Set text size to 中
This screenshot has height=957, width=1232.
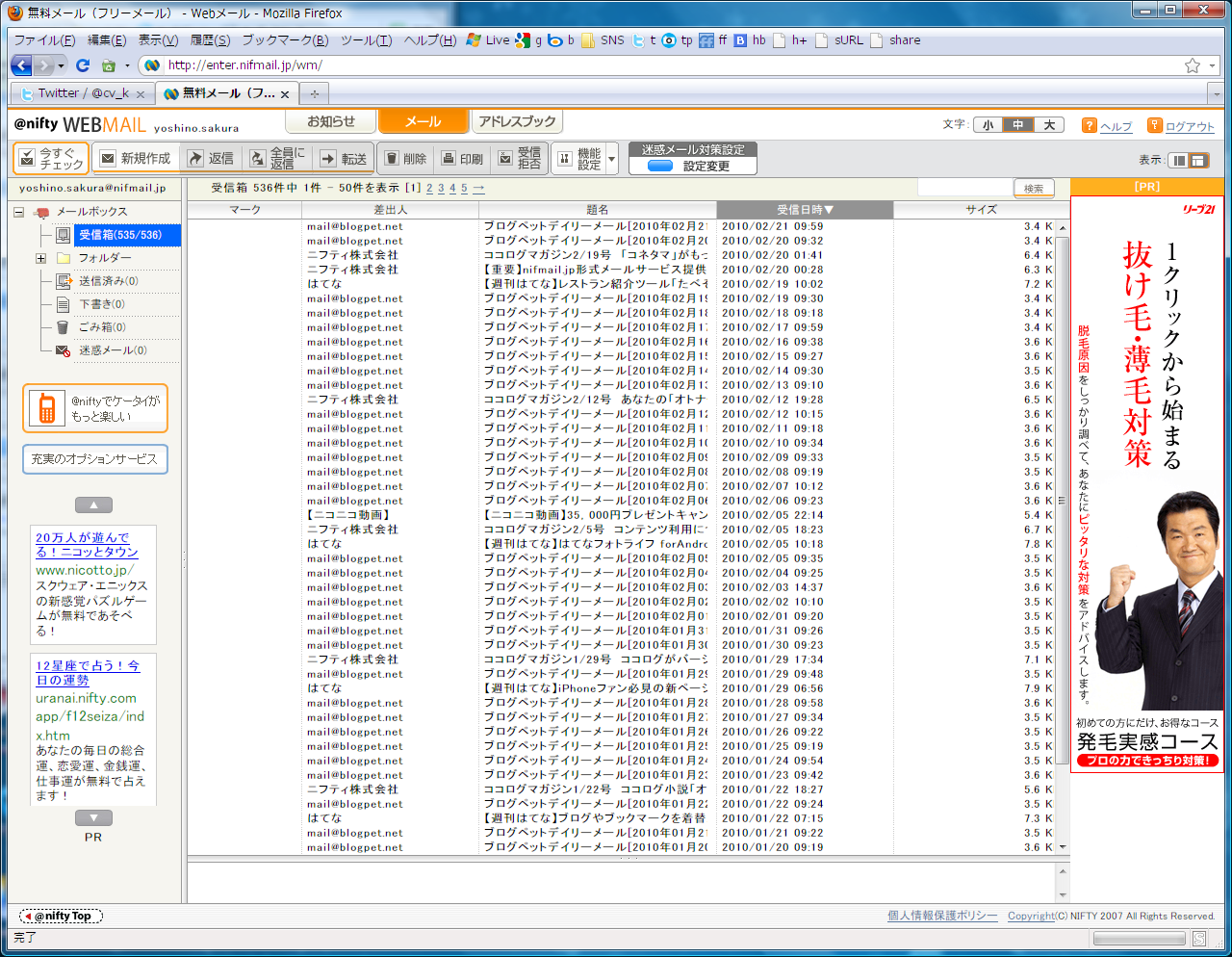pyautogui.click(x=1017, y=125)
